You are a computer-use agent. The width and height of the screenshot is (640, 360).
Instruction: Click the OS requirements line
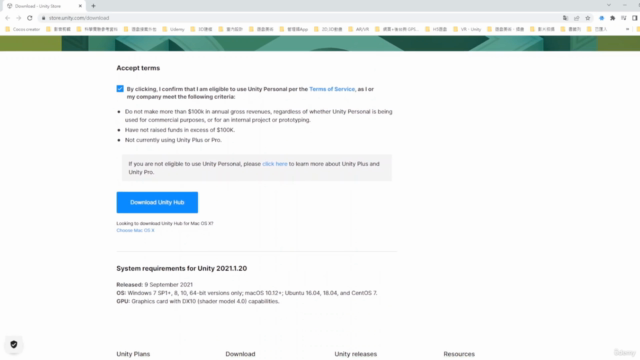pos(247,293)
